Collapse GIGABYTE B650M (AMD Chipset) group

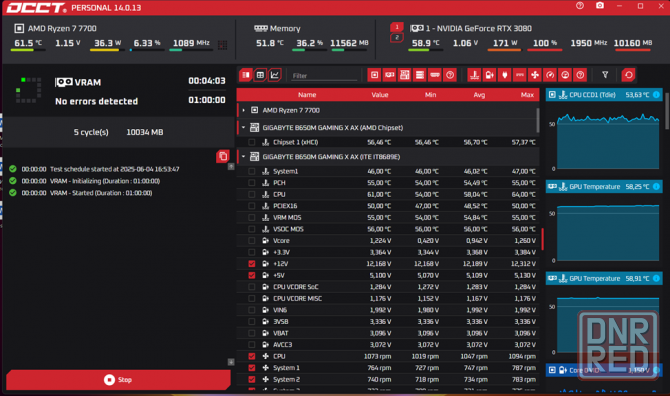tap(244, 127)
